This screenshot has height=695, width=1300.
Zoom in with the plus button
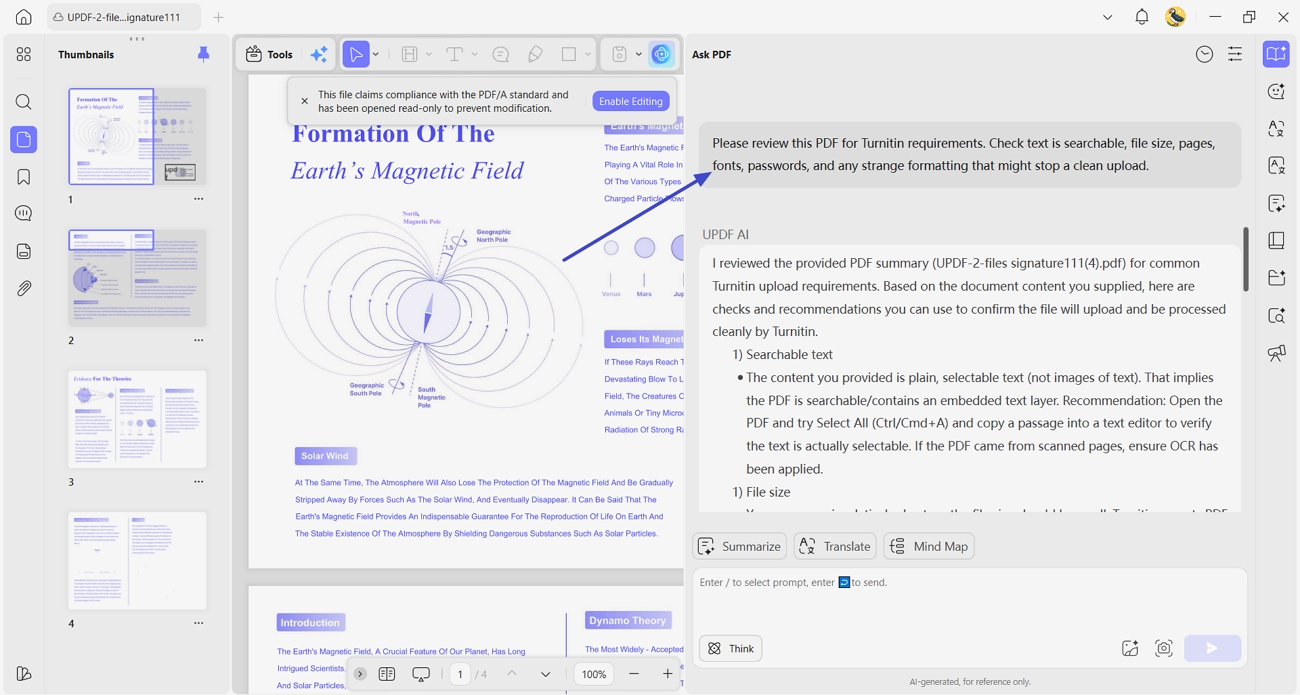(x=667, y=674)
